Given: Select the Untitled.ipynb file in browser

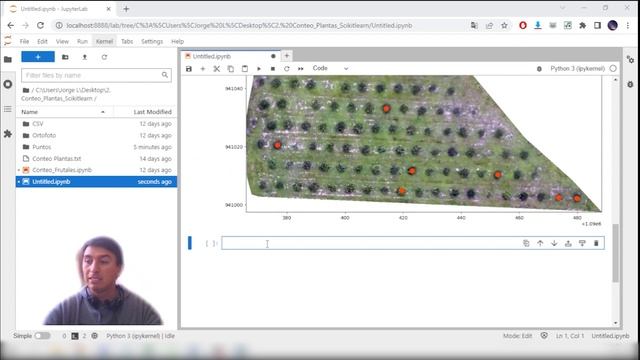Looking at the screenshot, I should (96, 182).
